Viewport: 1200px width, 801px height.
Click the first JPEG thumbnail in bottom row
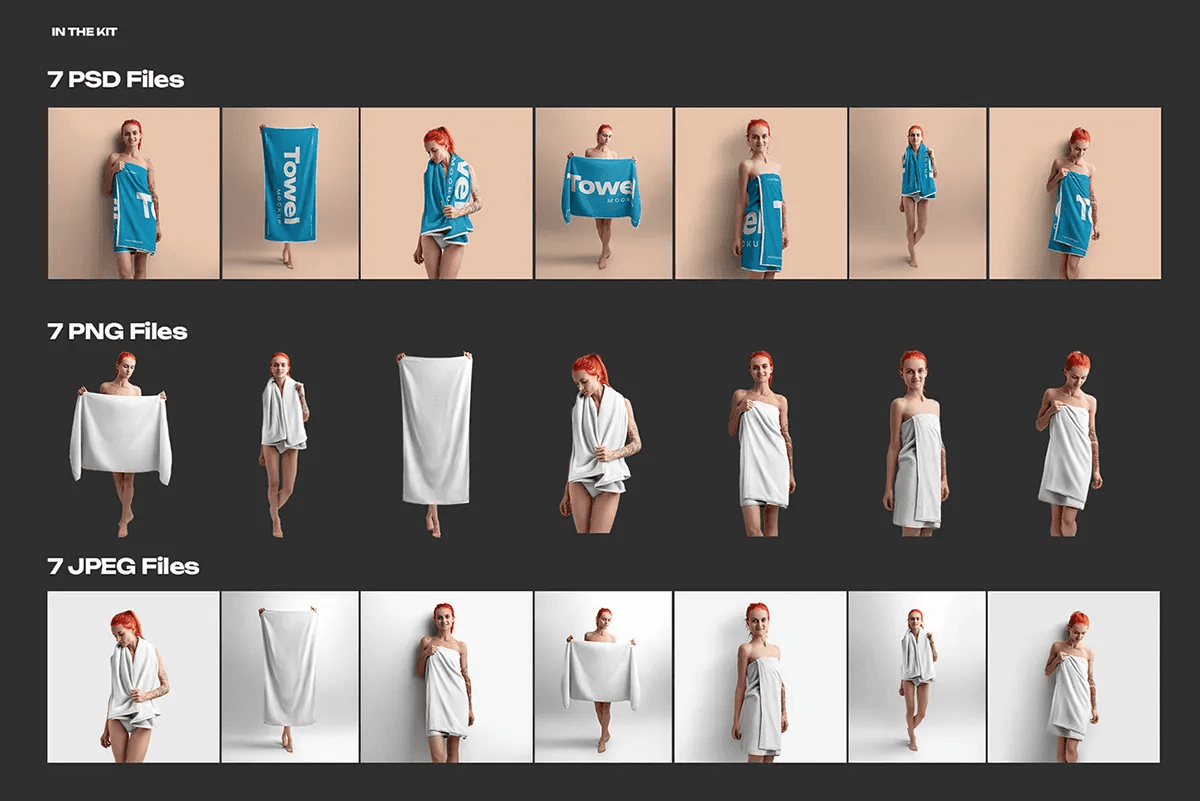pyautogui.click(x=134, y=677)
